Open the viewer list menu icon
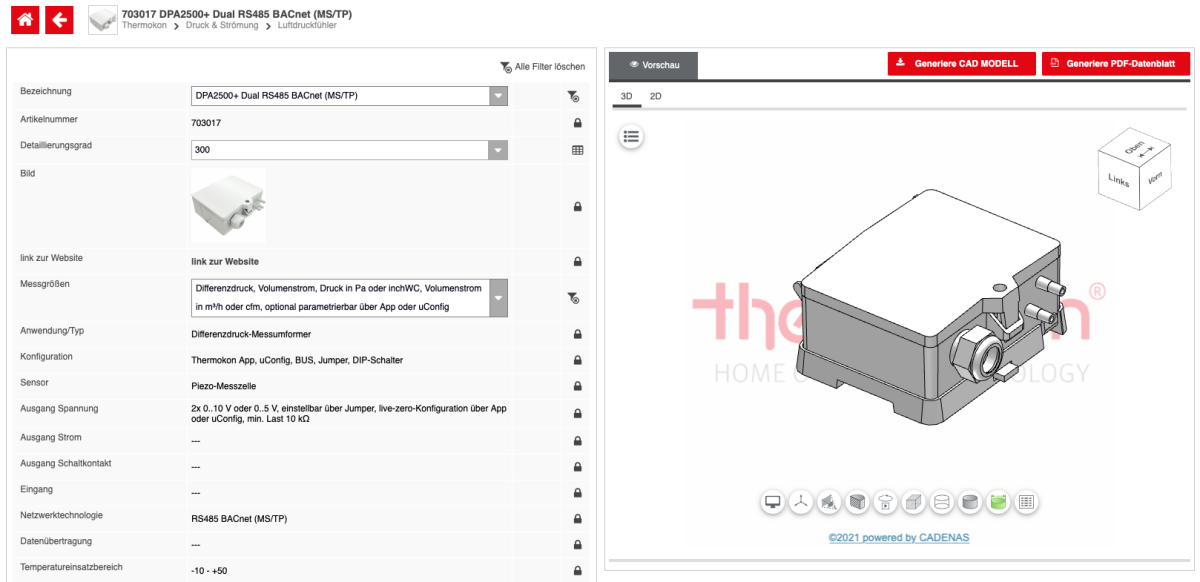 click(x=631, y=137)
